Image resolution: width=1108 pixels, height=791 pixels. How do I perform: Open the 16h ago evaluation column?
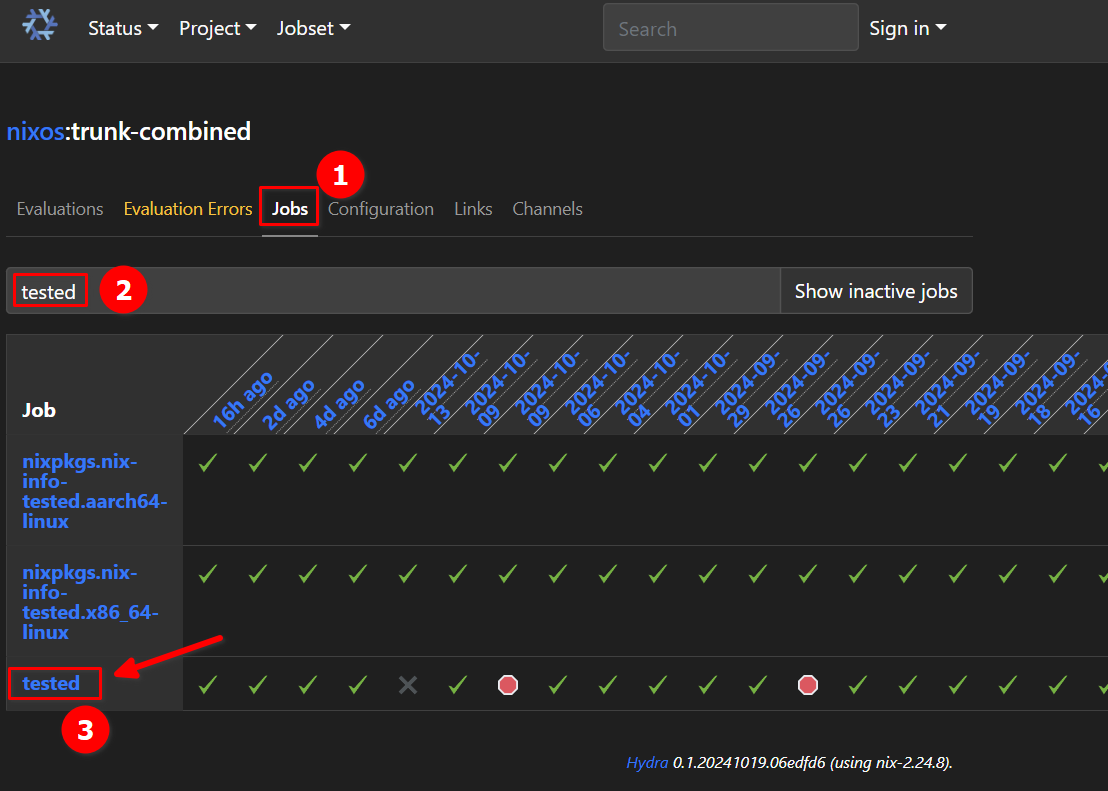click(242, 400)
